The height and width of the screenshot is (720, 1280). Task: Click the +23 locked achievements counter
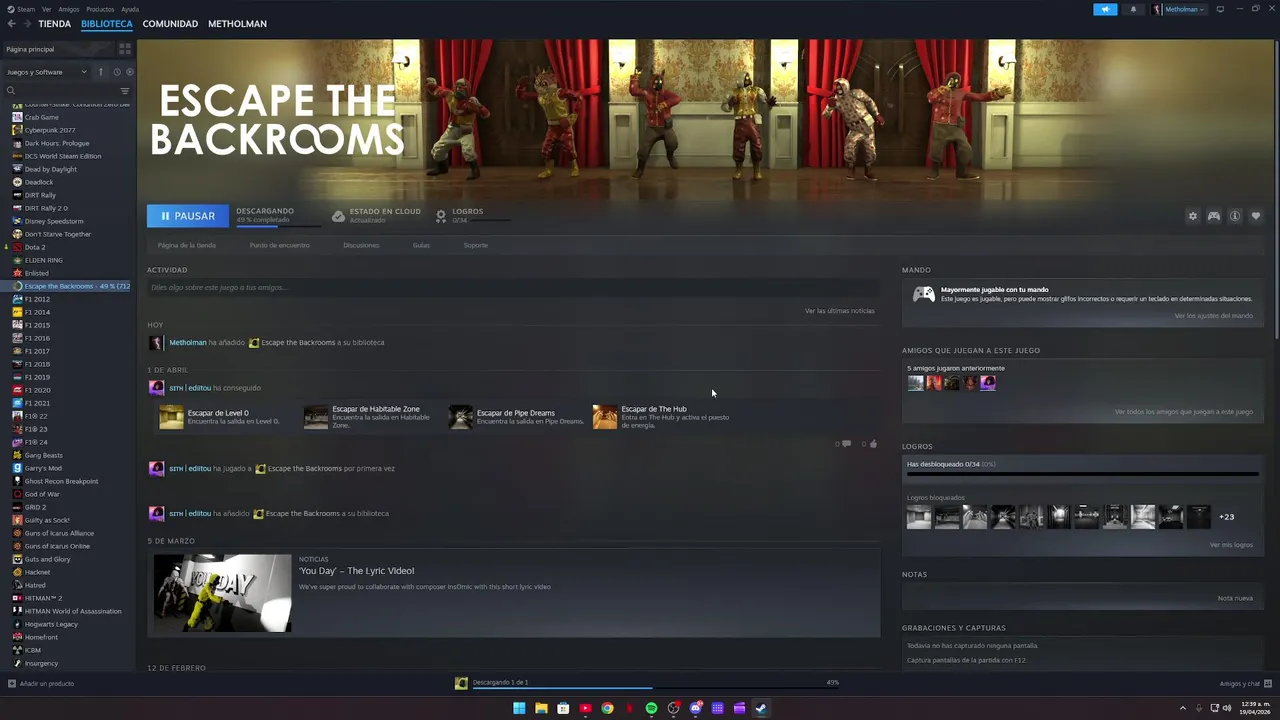click(1226, 517)
